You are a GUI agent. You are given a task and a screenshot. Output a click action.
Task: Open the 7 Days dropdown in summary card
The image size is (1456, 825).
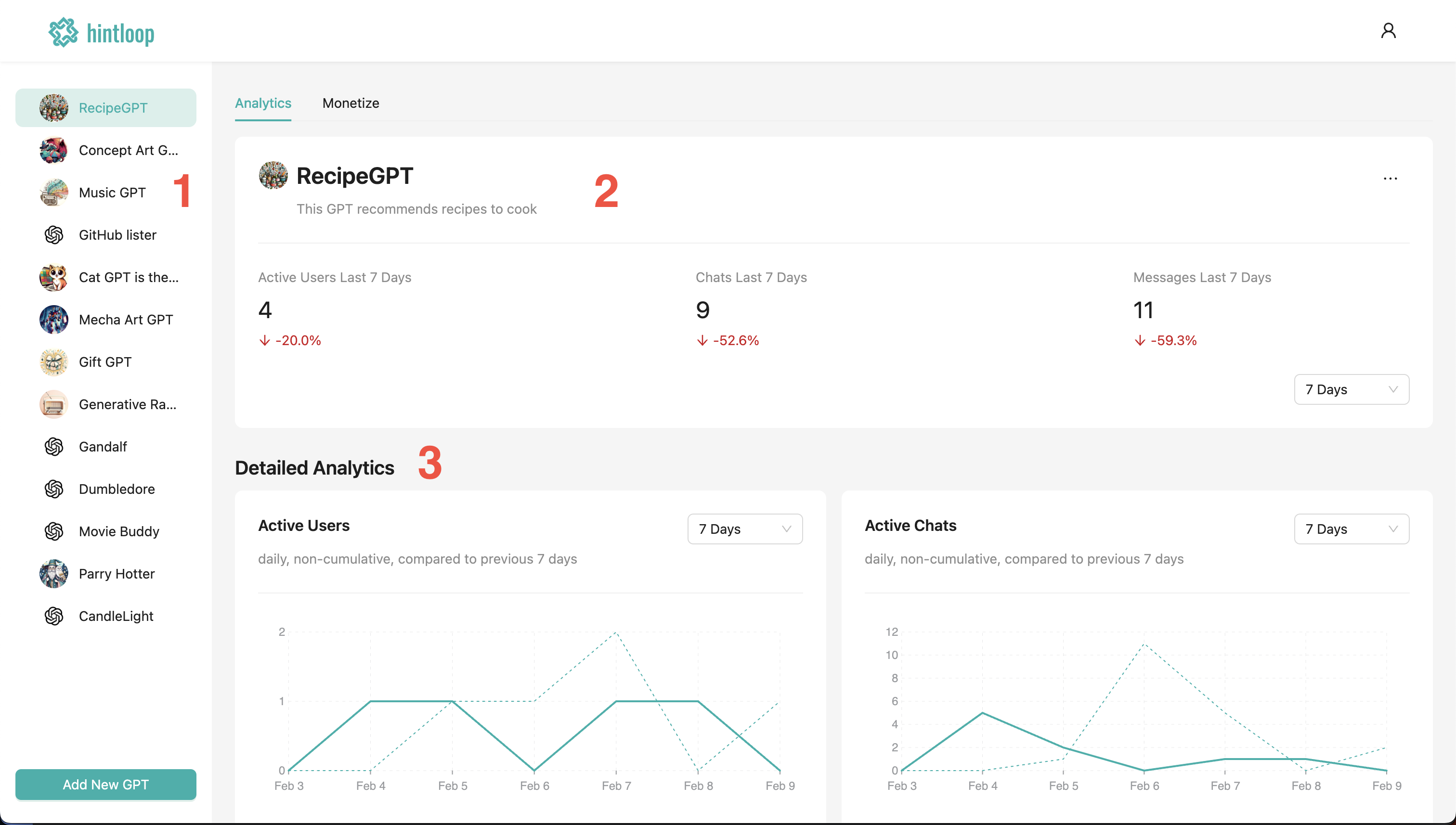(x=1351, y=389)
